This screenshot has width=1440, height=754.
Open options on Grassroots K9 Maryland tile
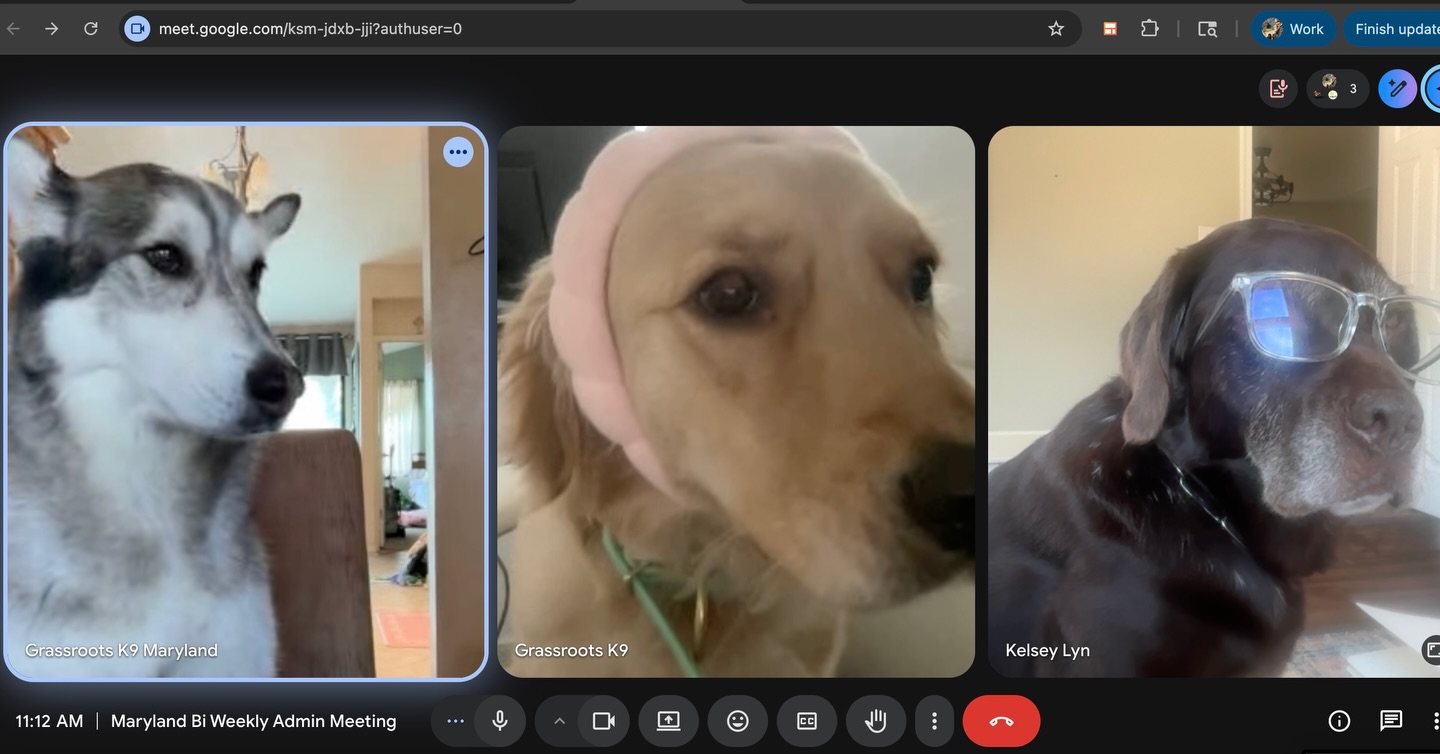pos(458,151)
